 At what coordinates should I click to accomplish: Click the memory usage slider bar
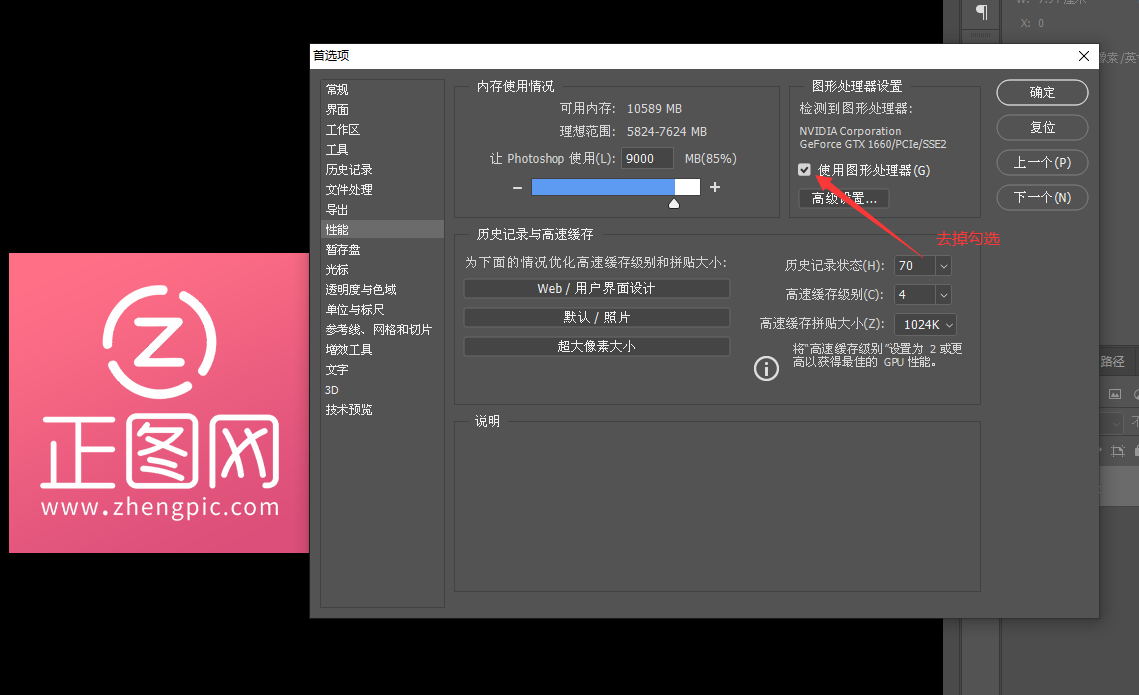coord(616,187)
